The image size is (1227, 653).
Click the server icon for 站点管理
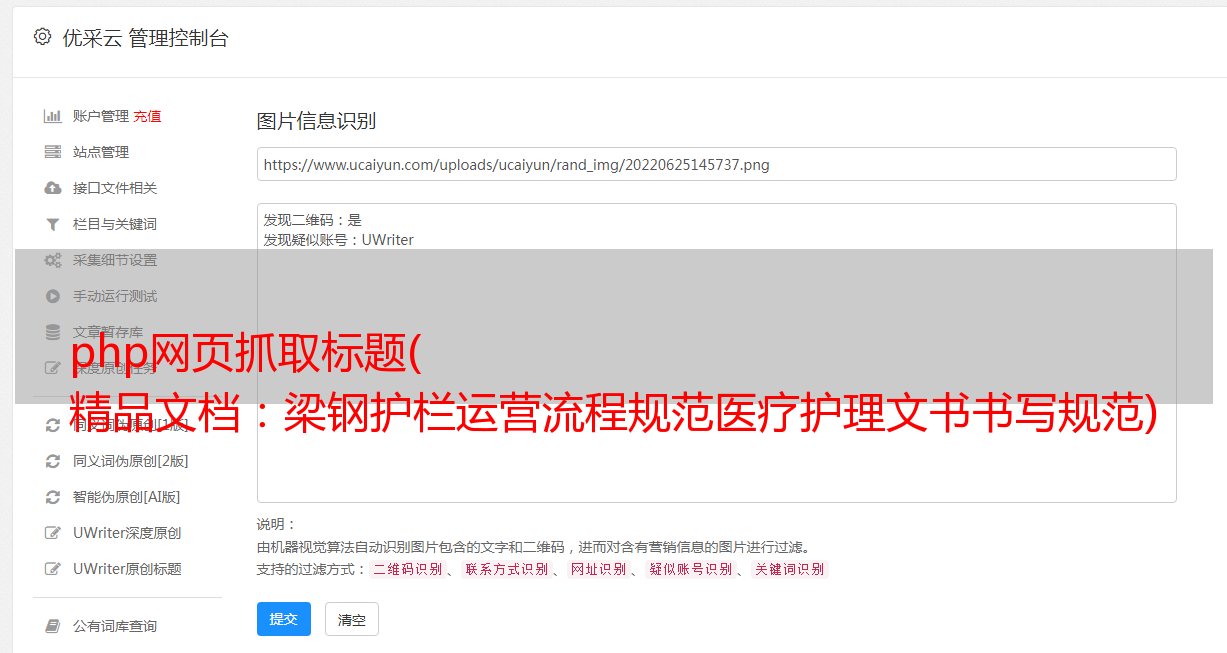(x=53, y=152)
